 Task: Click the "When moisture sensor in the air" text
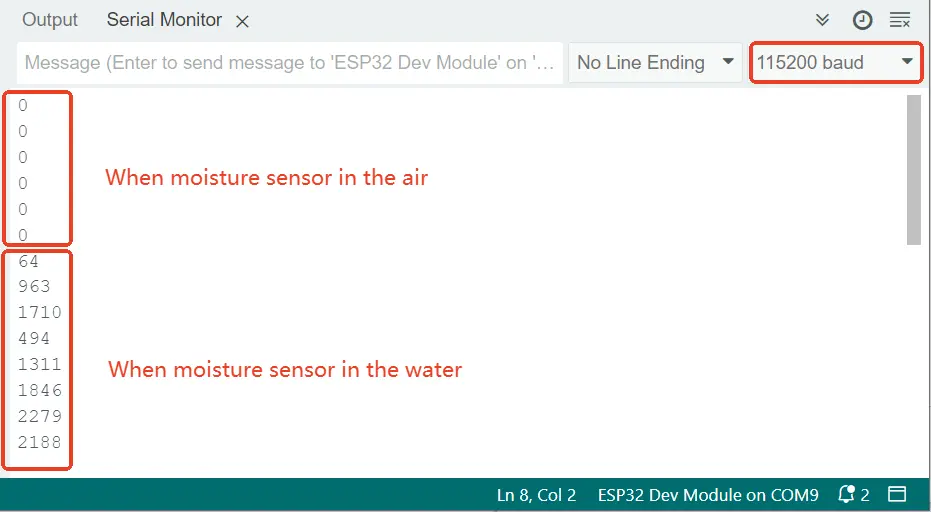tap(267, 178)
